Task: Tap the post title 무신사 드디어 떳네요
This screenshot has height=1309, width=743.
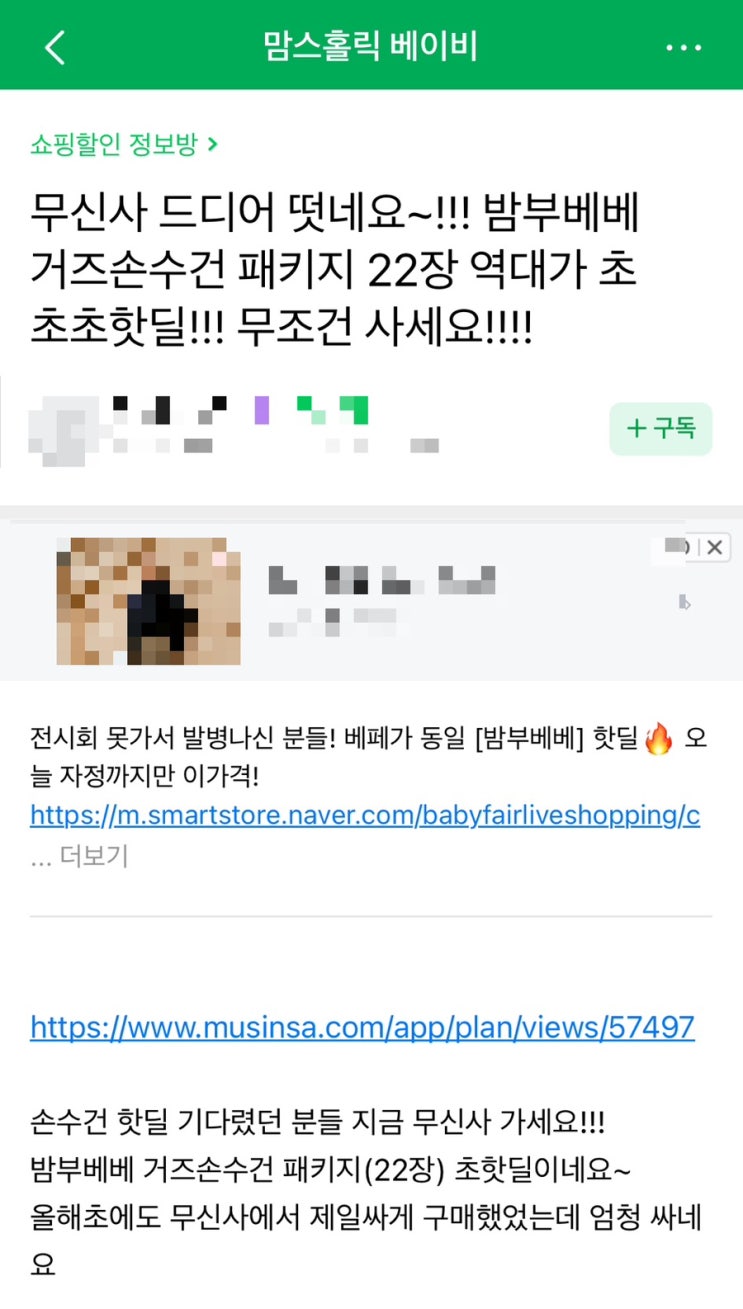Action: tap(336, 270)
